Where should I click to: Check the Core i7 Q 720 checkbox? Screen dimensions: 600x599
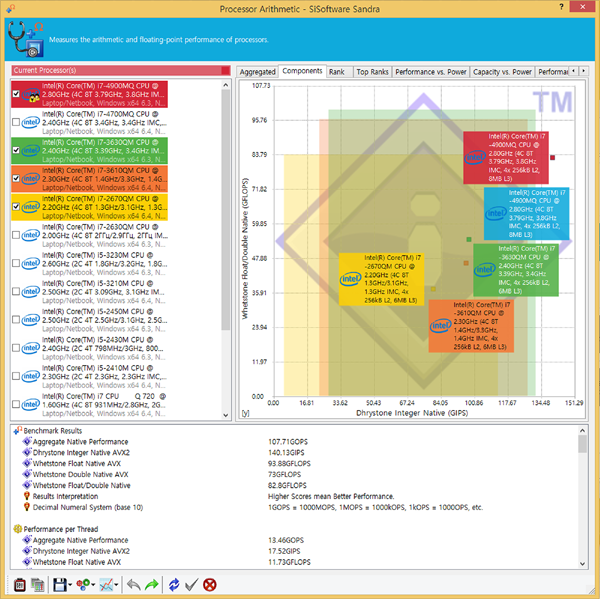(x=16, y=404)
